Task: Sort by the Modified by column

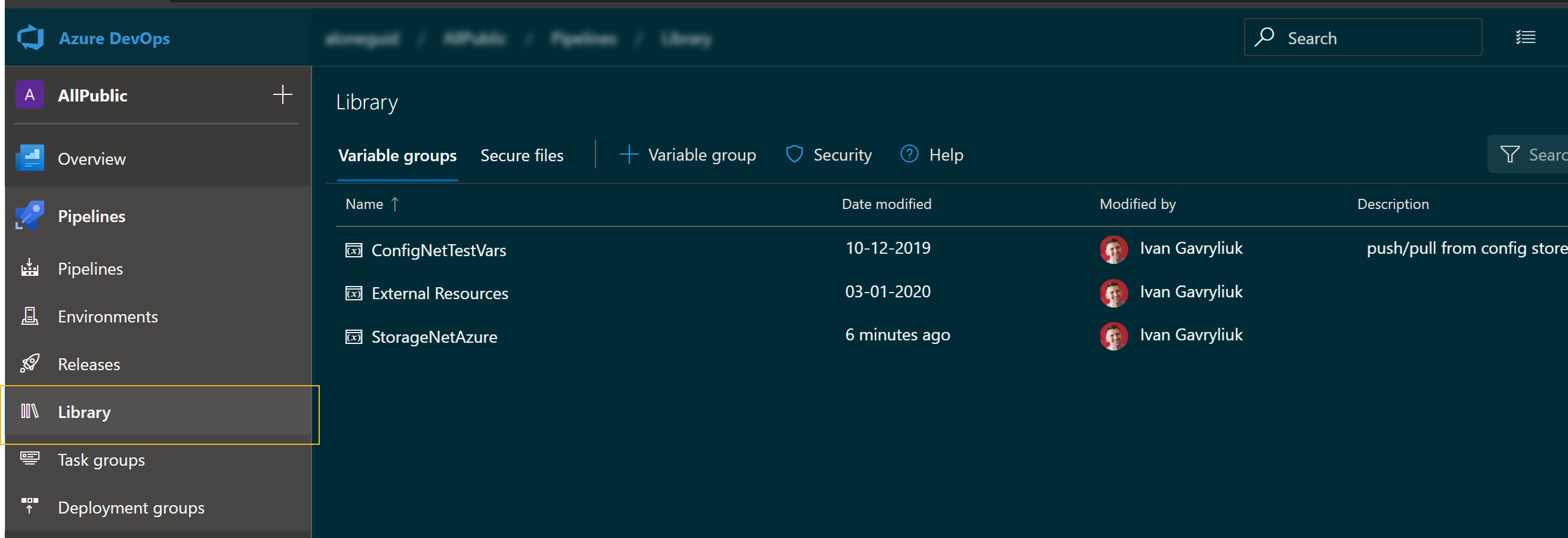Action: 1138,204
